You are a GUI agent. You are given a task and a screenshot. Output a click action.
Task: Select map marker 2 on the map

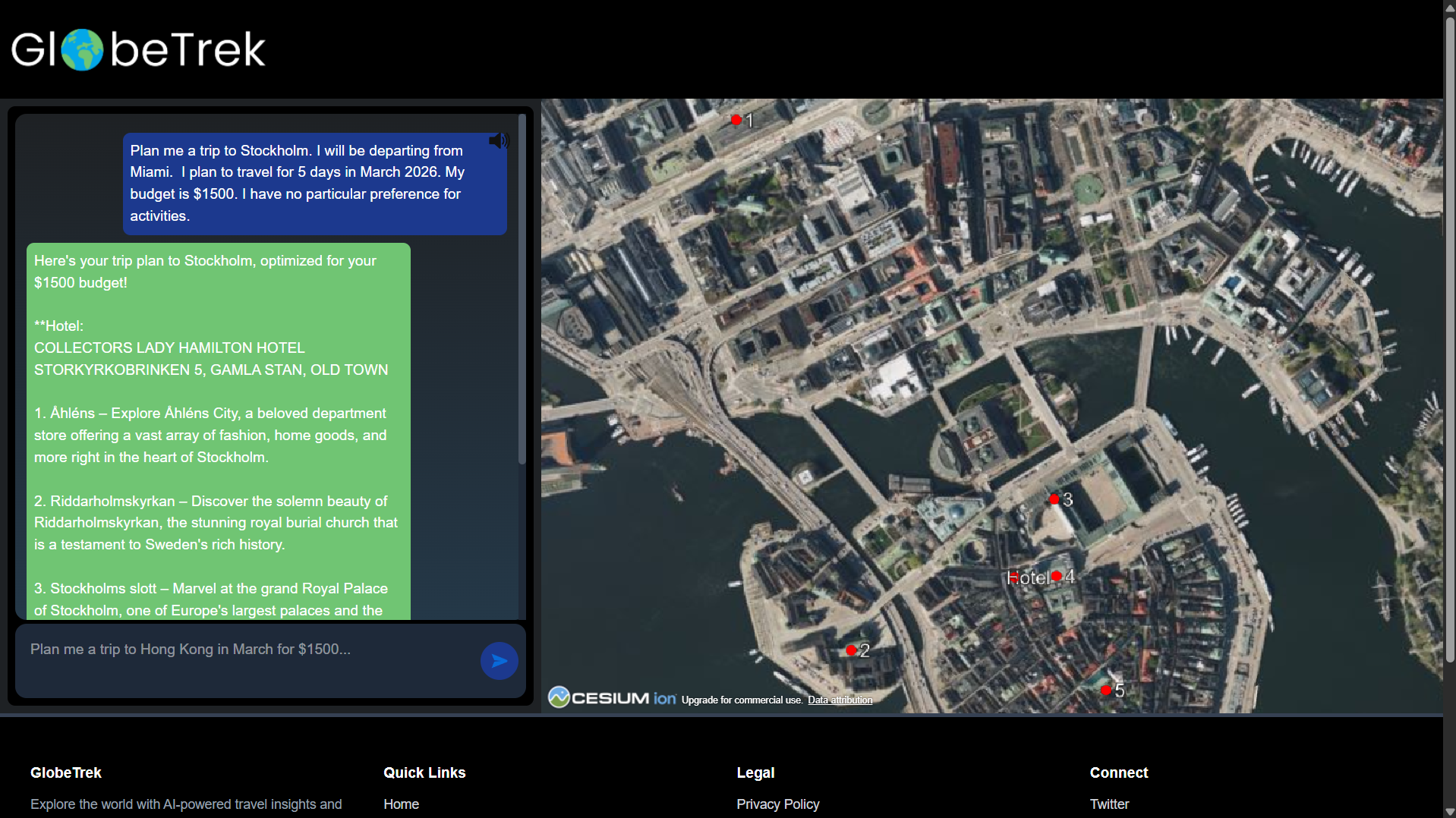[851, 650]
